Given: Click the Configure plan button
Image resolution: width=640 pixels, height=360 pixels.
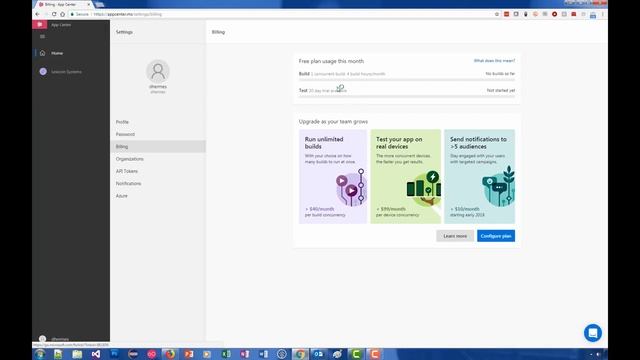Looking at the screenshot, I should pyautogui.click(x=496, y=236).
